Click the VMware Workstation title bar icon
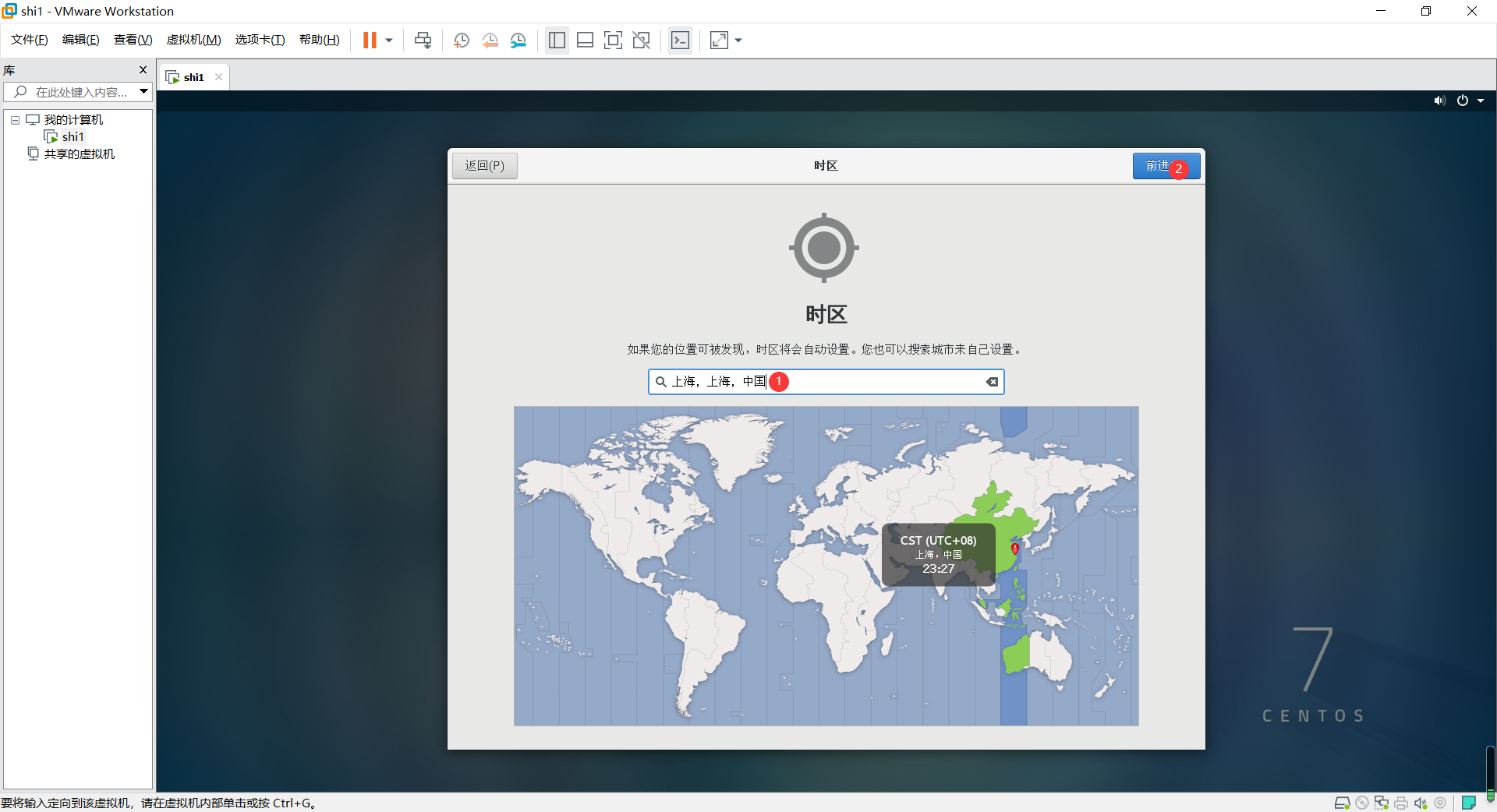Viewport: 1497px width, 812px height. point(9,11)
